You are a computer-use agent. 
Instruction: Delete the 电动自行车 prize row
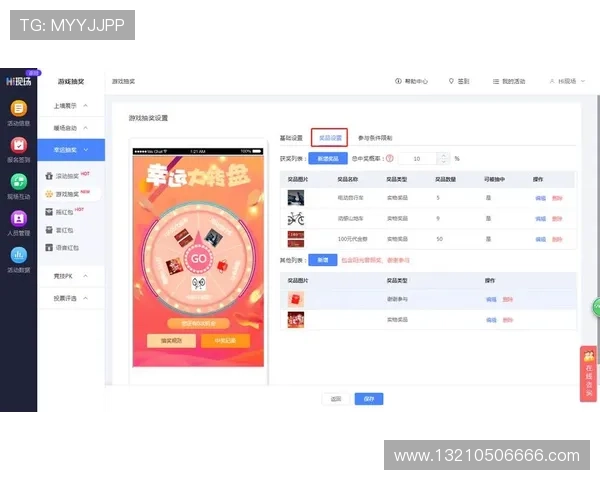tap(557, 198)
